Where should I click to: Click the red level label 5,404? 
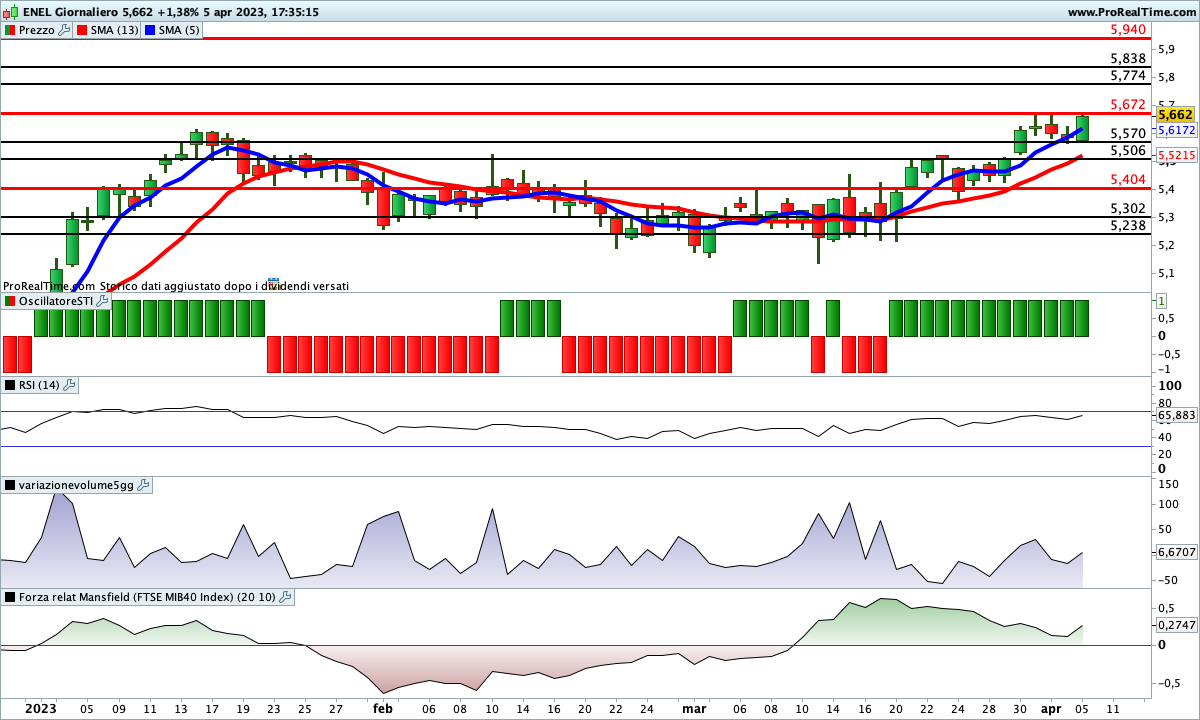pyautogui.click(x=1128, y=179)
